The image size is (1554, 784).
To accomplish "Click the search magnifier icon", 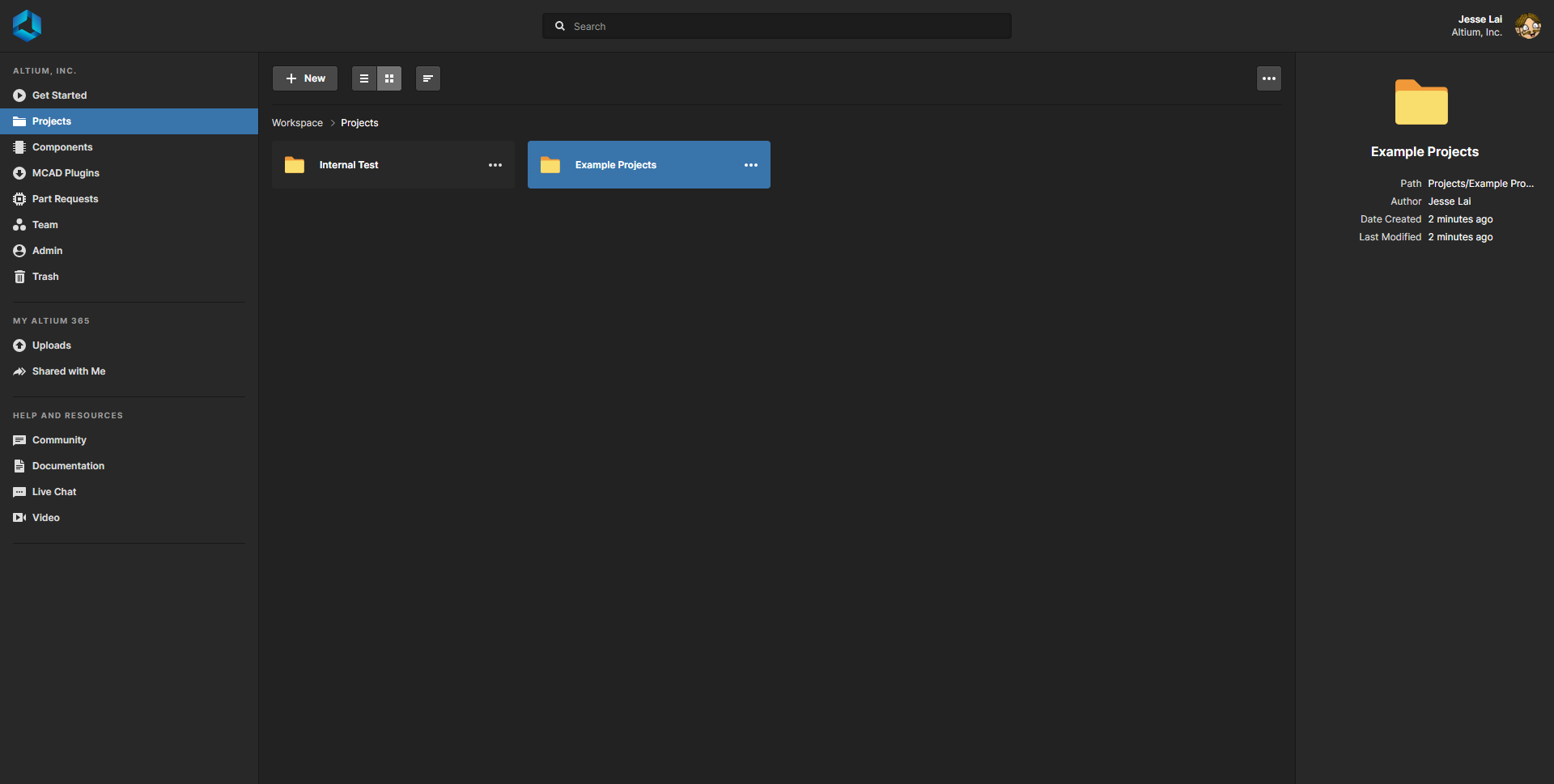I will point(560,26).
